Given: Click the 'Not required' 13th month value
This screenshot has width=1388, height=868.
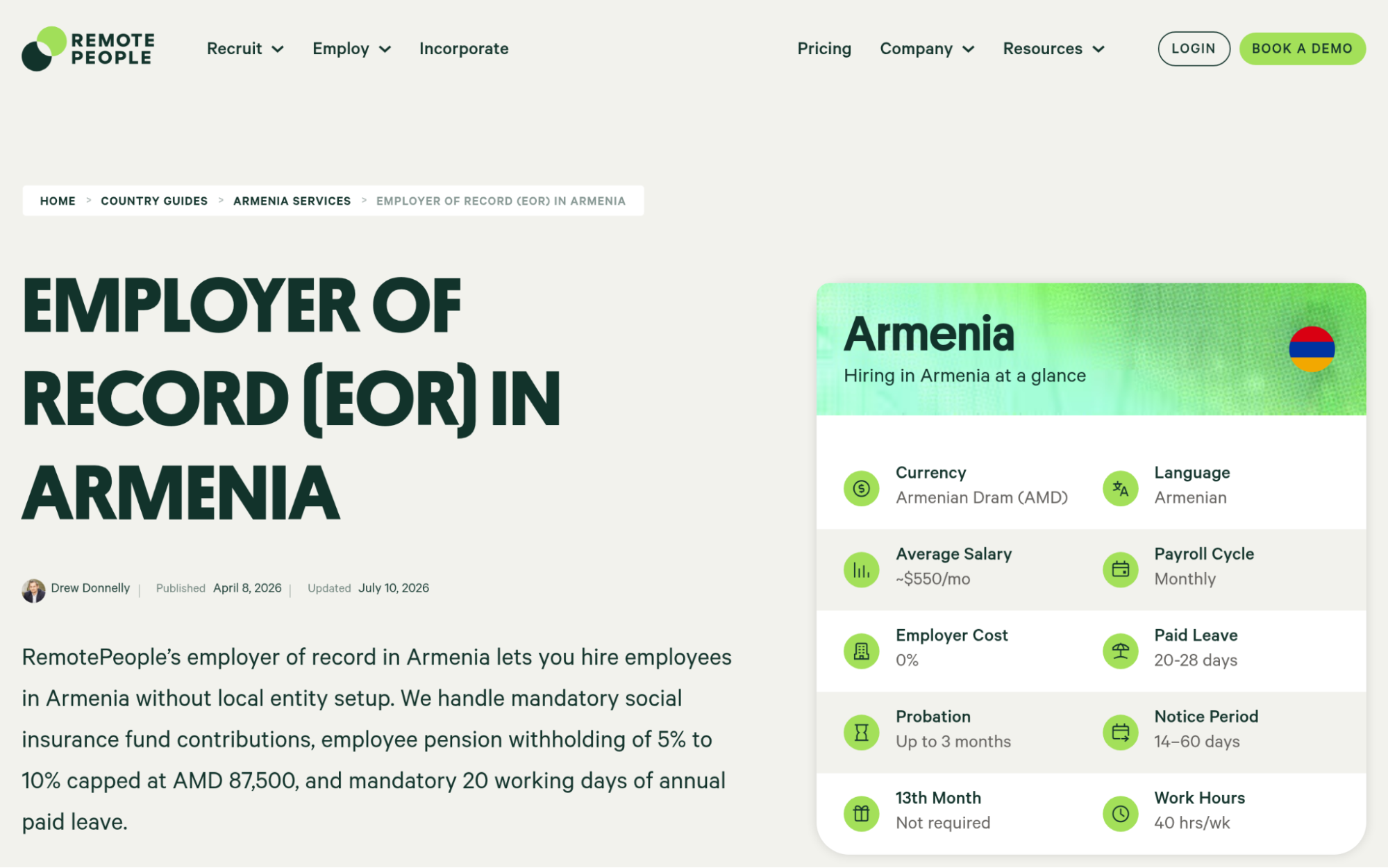Looking at the screenshot, I should (x=942, y=823).
